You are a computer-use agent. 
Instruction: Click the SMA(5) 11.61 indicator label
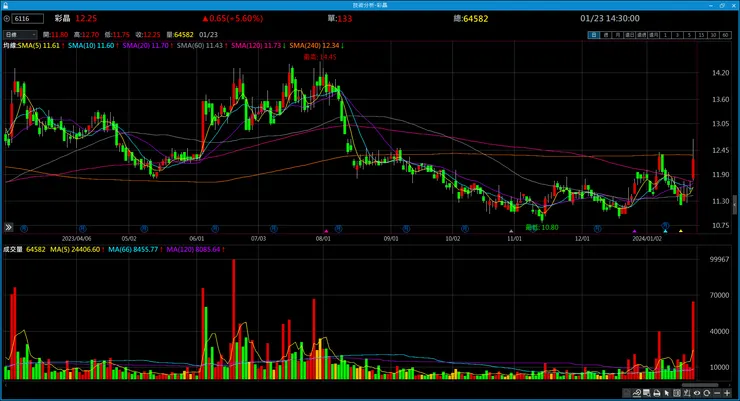40,46
